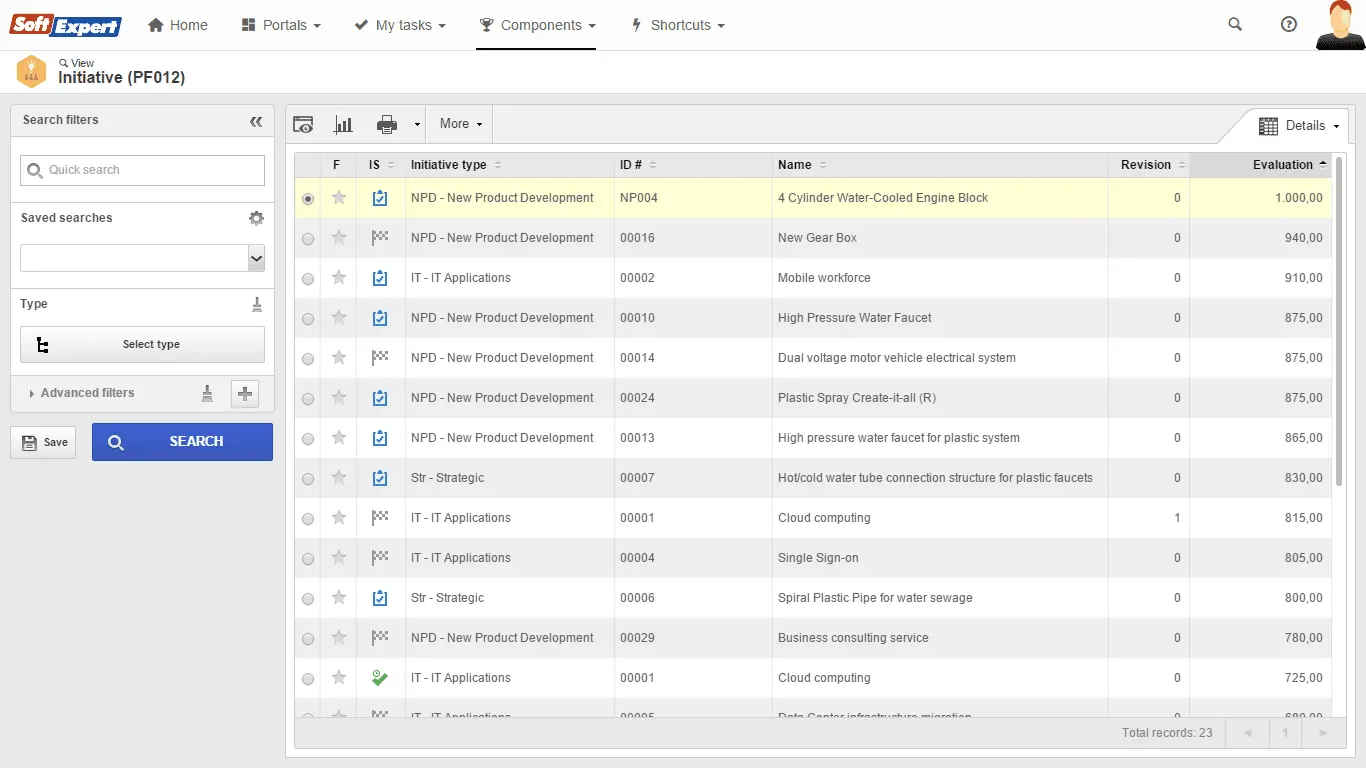Open saved searches gear settings
The height and width of the screenshot is (768, 1366).
click(x=256, y=218)
